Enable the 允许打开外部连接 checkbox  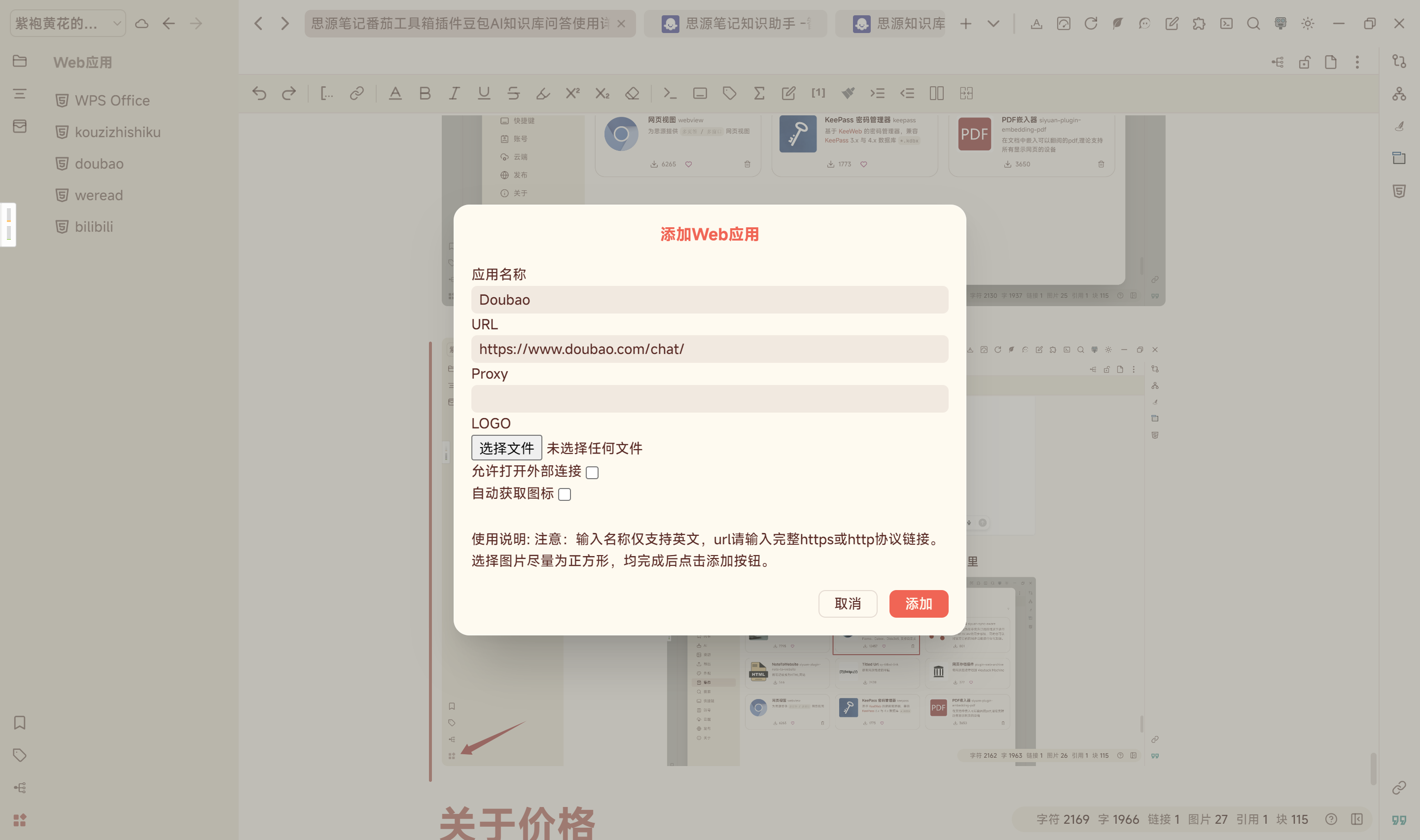(x=592, y=473)
